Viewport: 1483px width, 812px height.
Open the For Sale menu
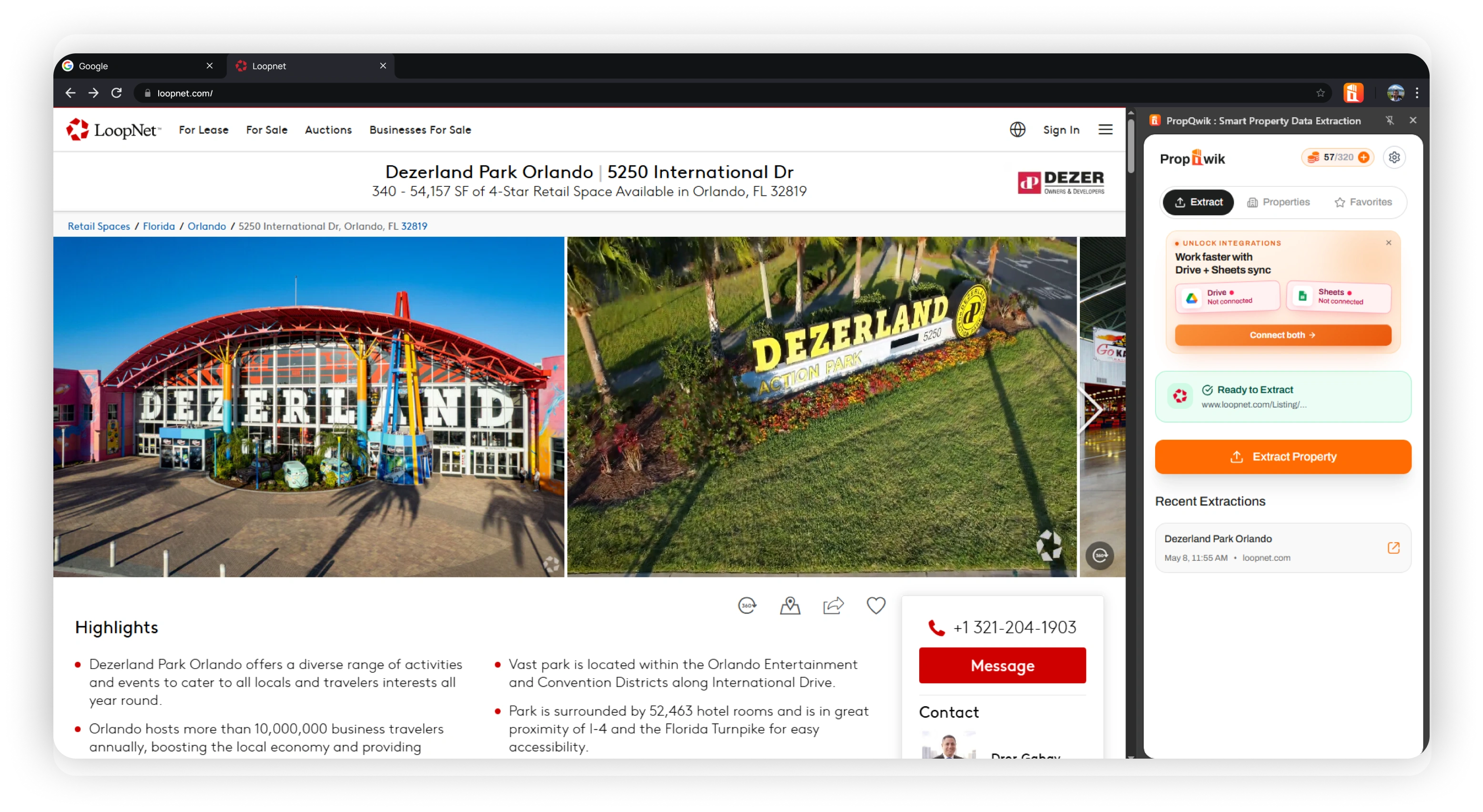click(x=266, y=130)
